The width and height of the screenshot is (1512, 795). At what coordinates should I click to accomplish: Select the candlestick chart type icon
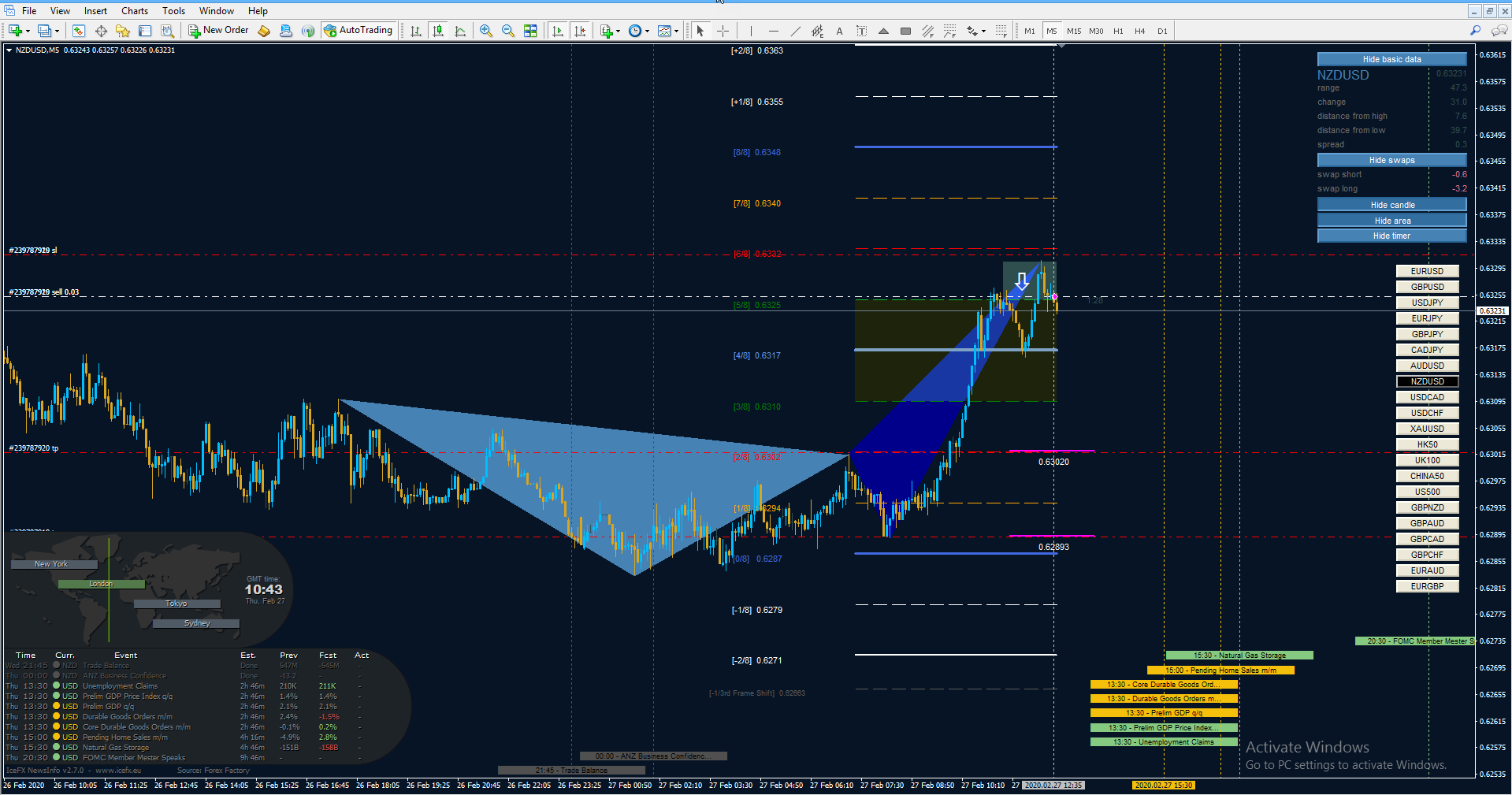(438, 31)
